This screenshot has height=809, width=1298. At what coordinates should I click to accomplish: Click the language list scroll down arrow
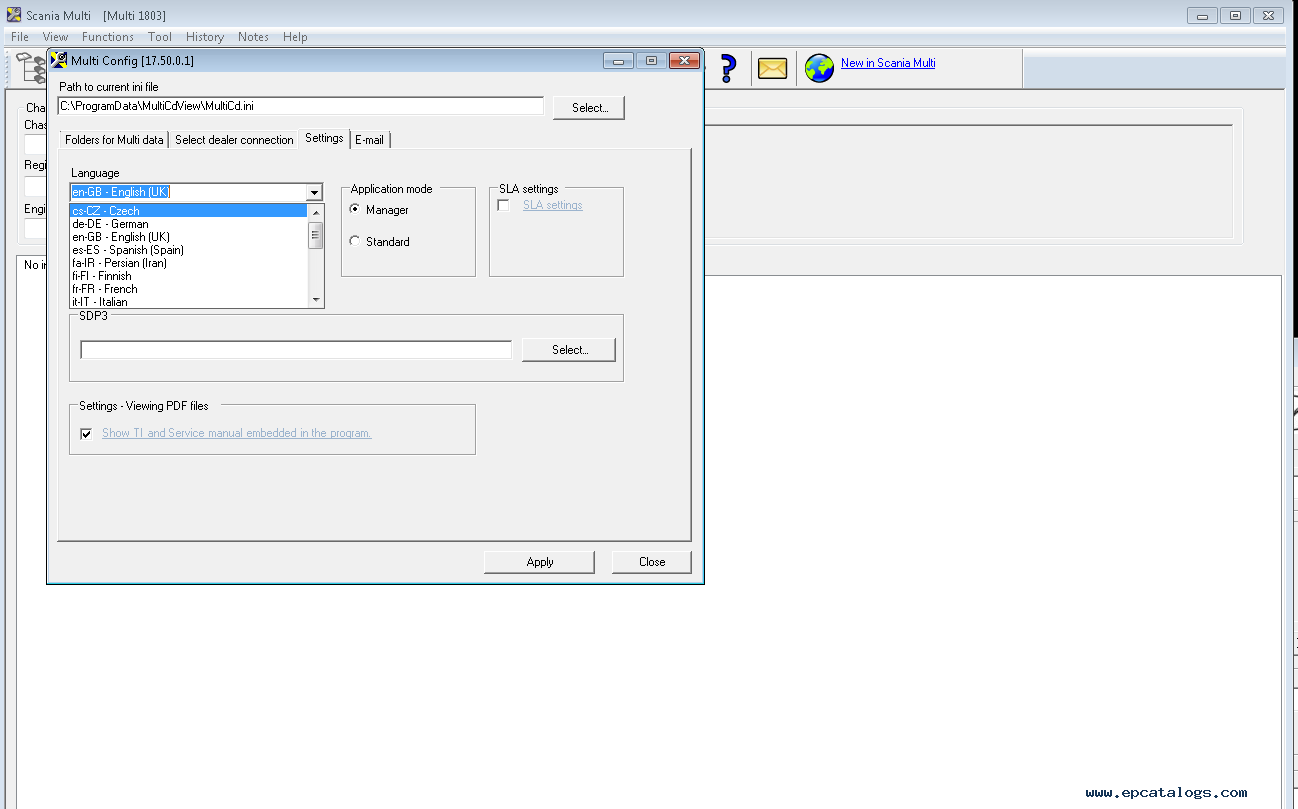[316, 300]
